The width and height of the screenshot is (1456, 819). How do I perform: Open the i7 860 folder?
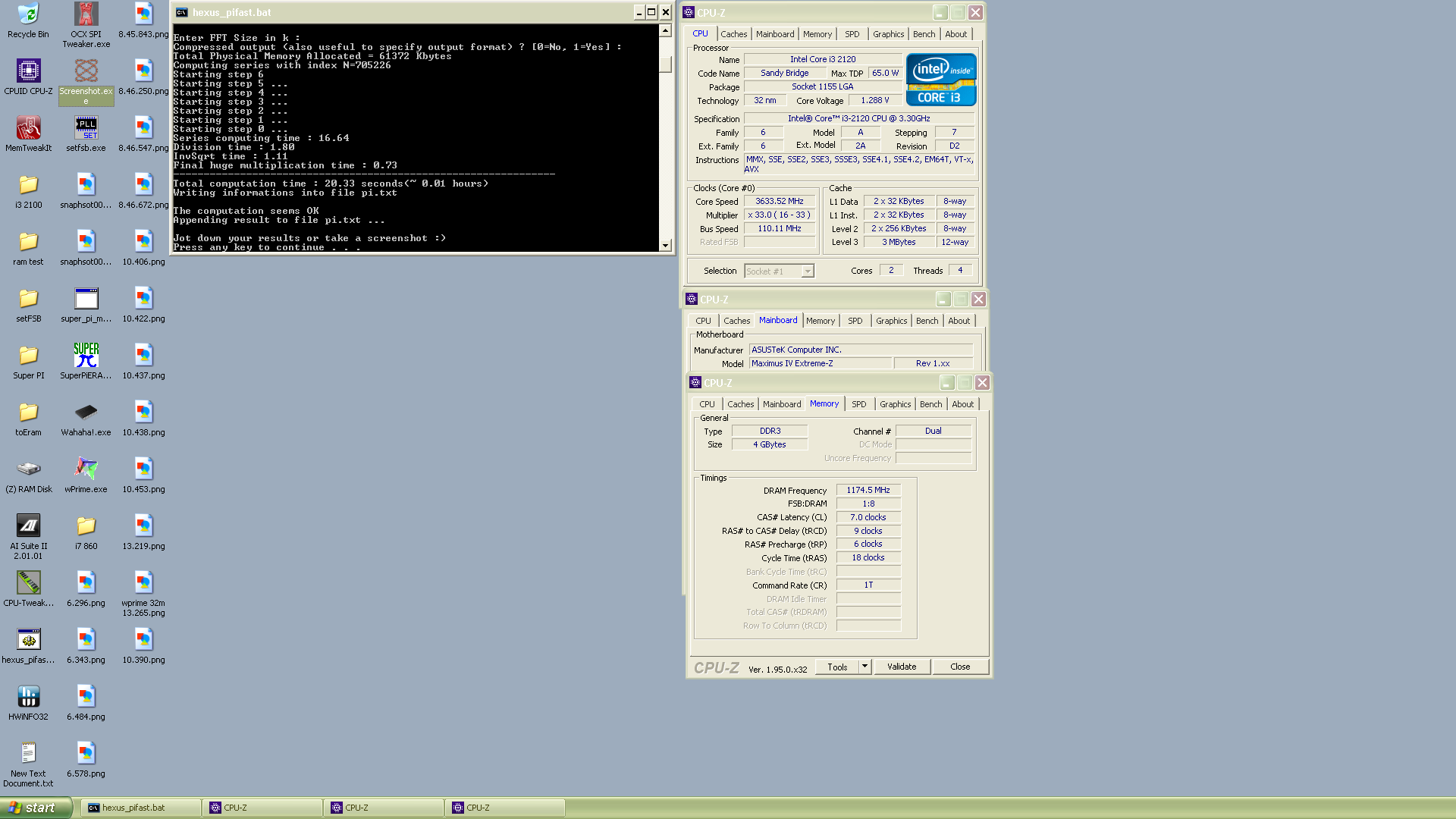(x=86, y=532)
